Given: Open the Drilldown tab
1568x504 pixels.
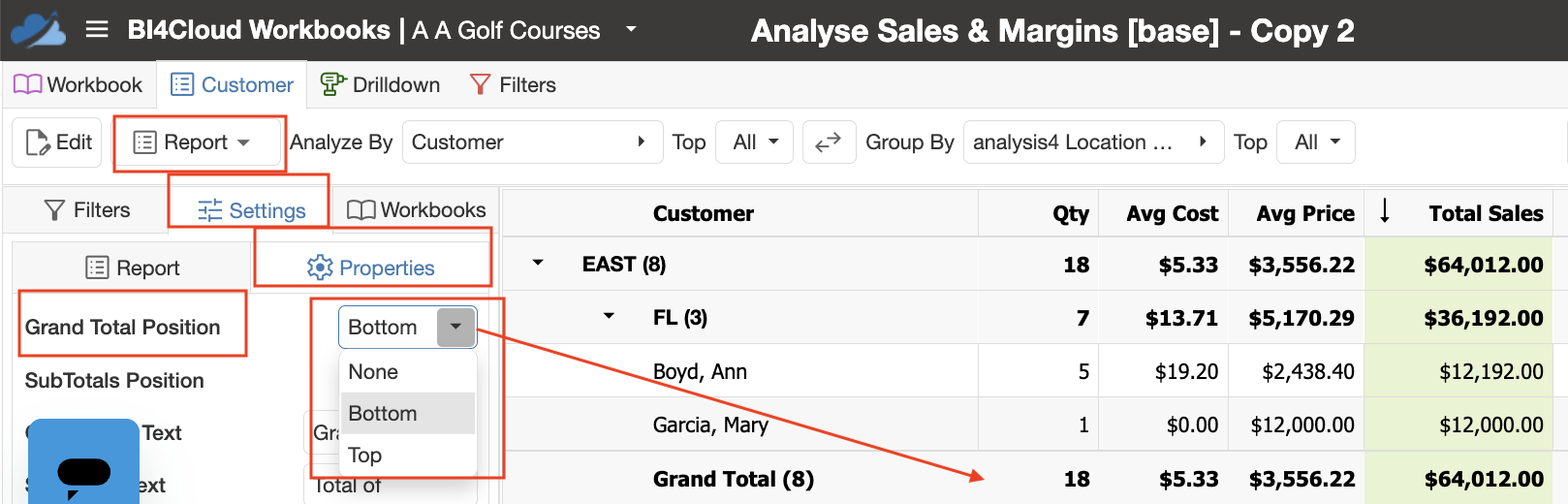Looking at the screenshot, I should tap(380, 85).
